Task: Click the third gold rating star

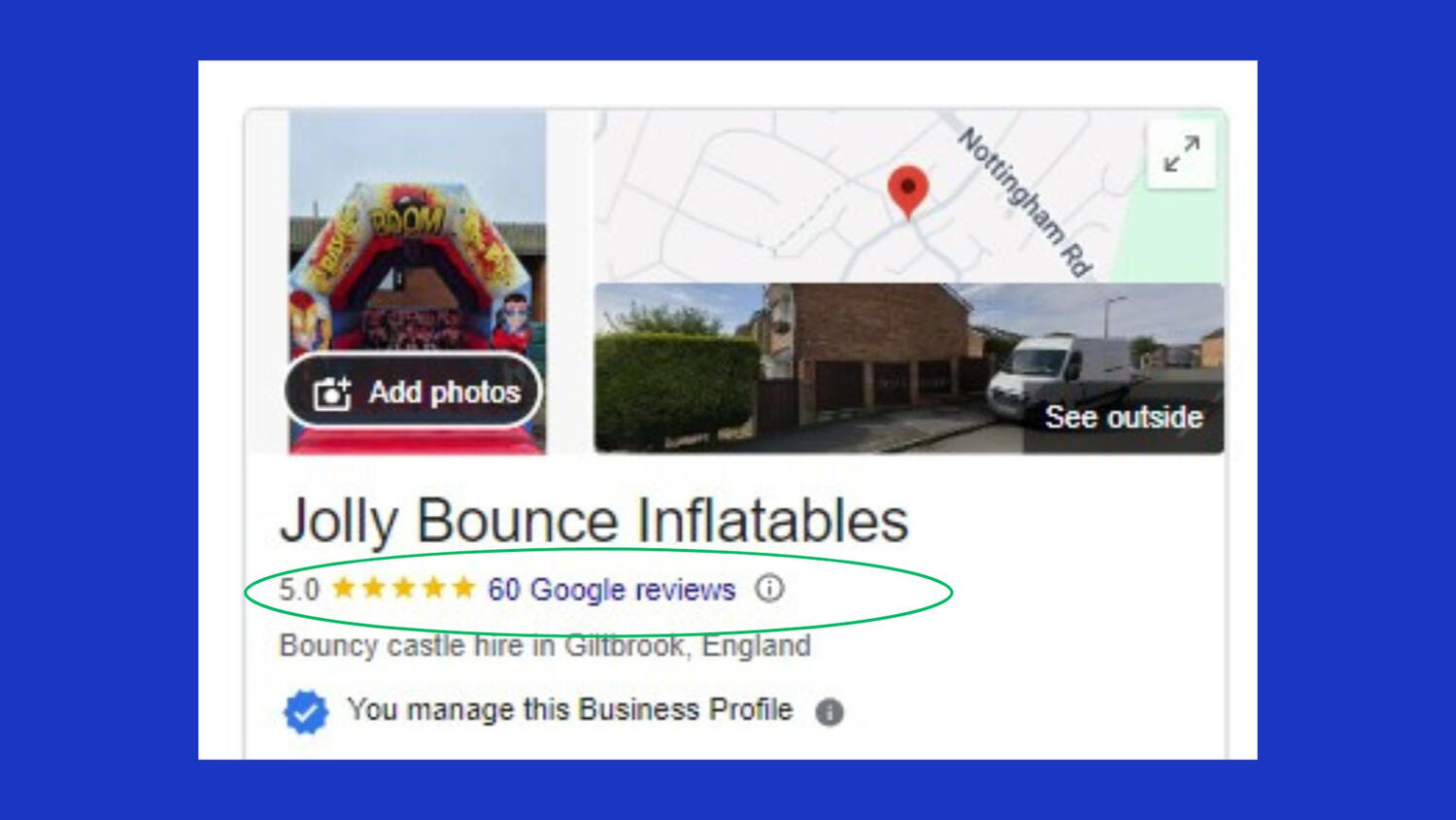Action: (404, 588)
